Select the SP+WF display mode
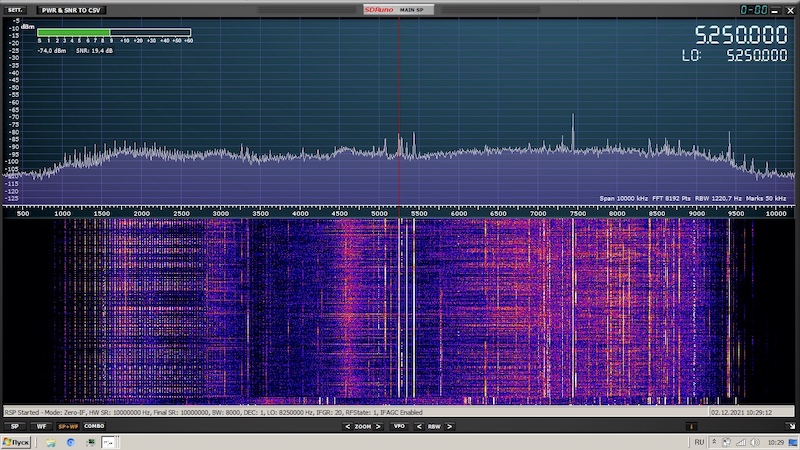This screenshot has height=450, width=800. point(67,426)
